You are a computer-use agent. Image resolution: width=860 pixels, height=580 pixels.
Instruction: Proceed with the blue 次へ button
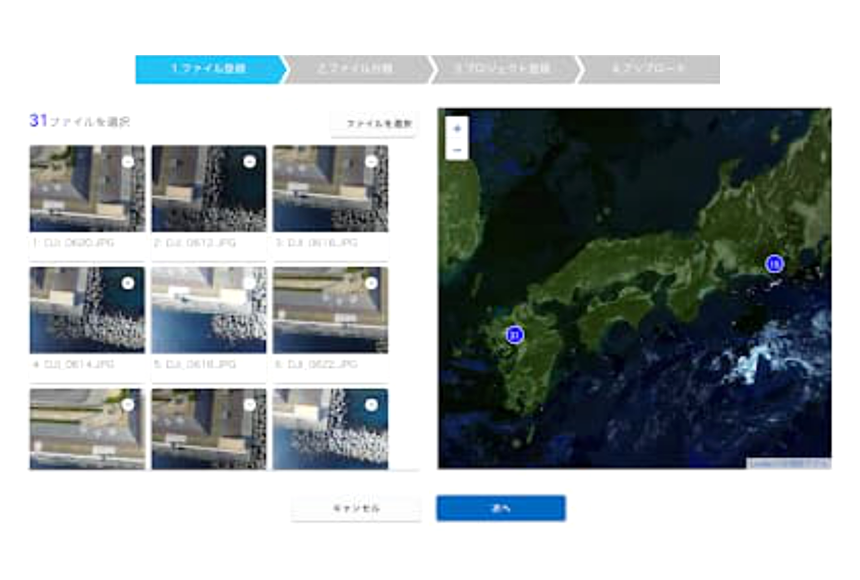click(x=501, y=509)
